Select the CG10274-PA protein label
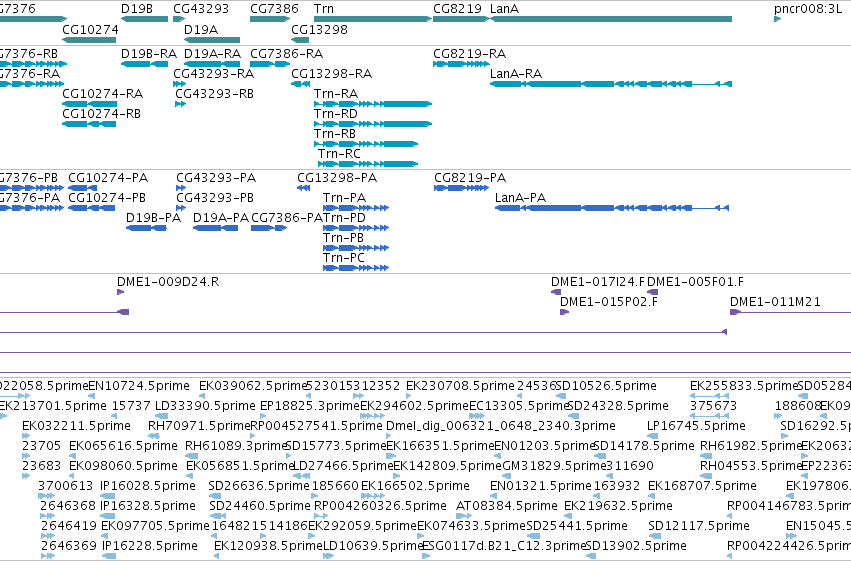 pyautogui.click(x=108, y=178)
